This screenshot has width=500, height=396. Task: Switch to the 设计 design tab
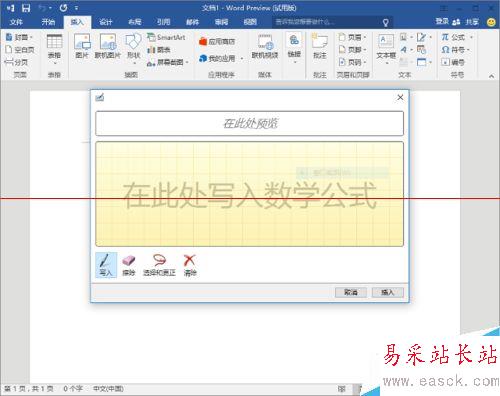(x=106, y=22)
